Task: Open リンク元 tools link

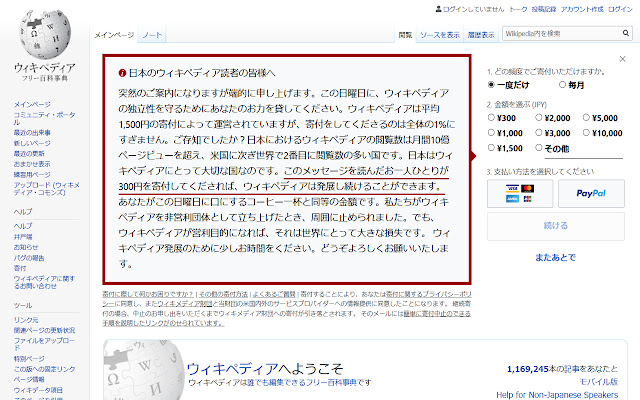Action: [x=26, y=320]
